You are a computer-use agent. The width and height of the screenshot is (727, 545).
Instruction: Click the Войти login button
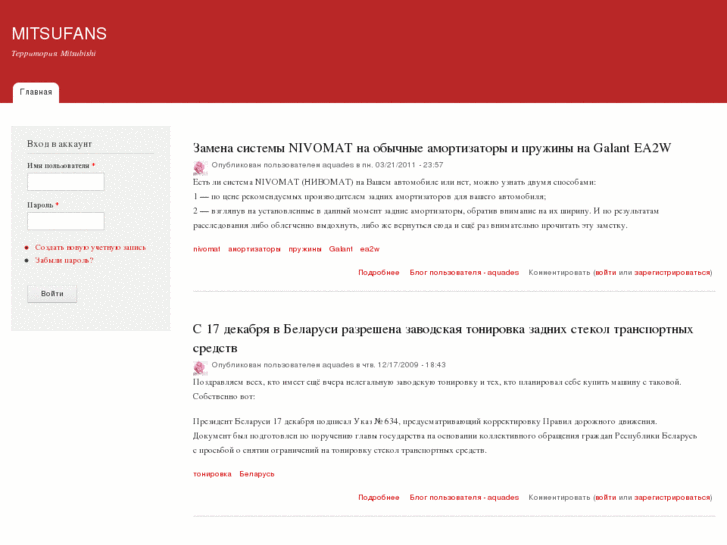(52, 294)
